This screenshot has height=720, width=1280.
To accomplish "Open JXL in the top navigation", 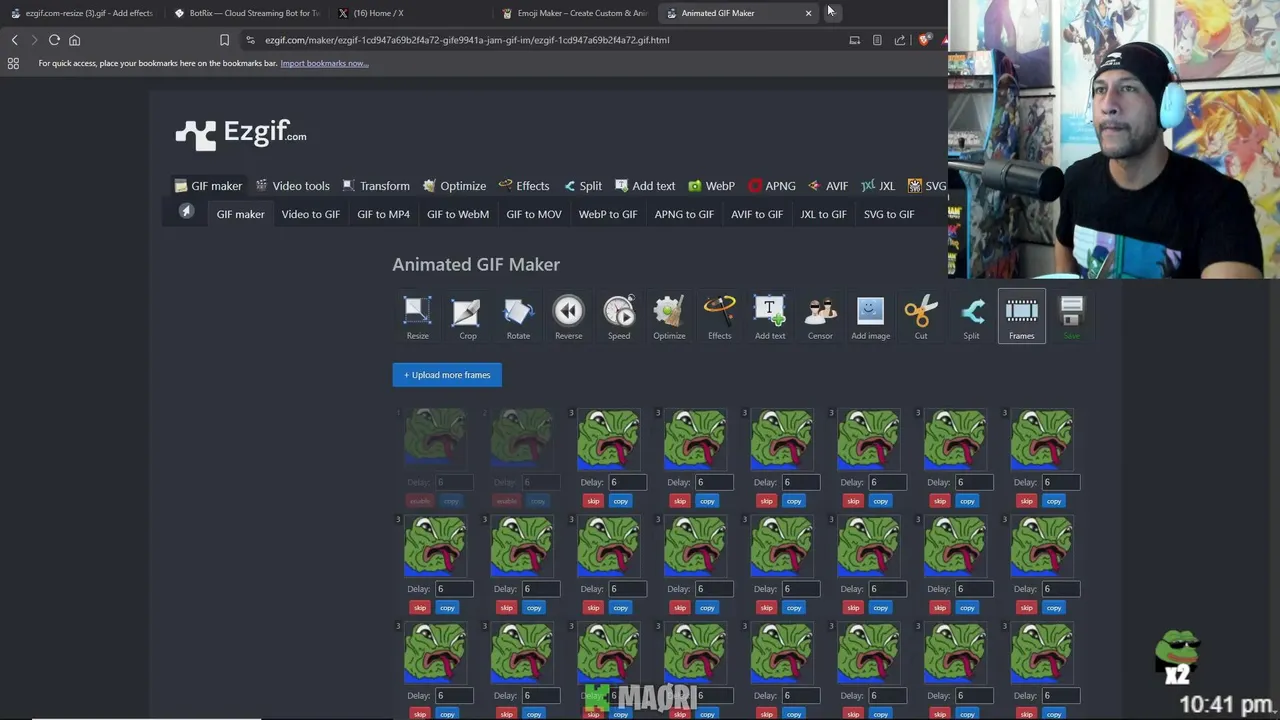I will pos(878,186).
